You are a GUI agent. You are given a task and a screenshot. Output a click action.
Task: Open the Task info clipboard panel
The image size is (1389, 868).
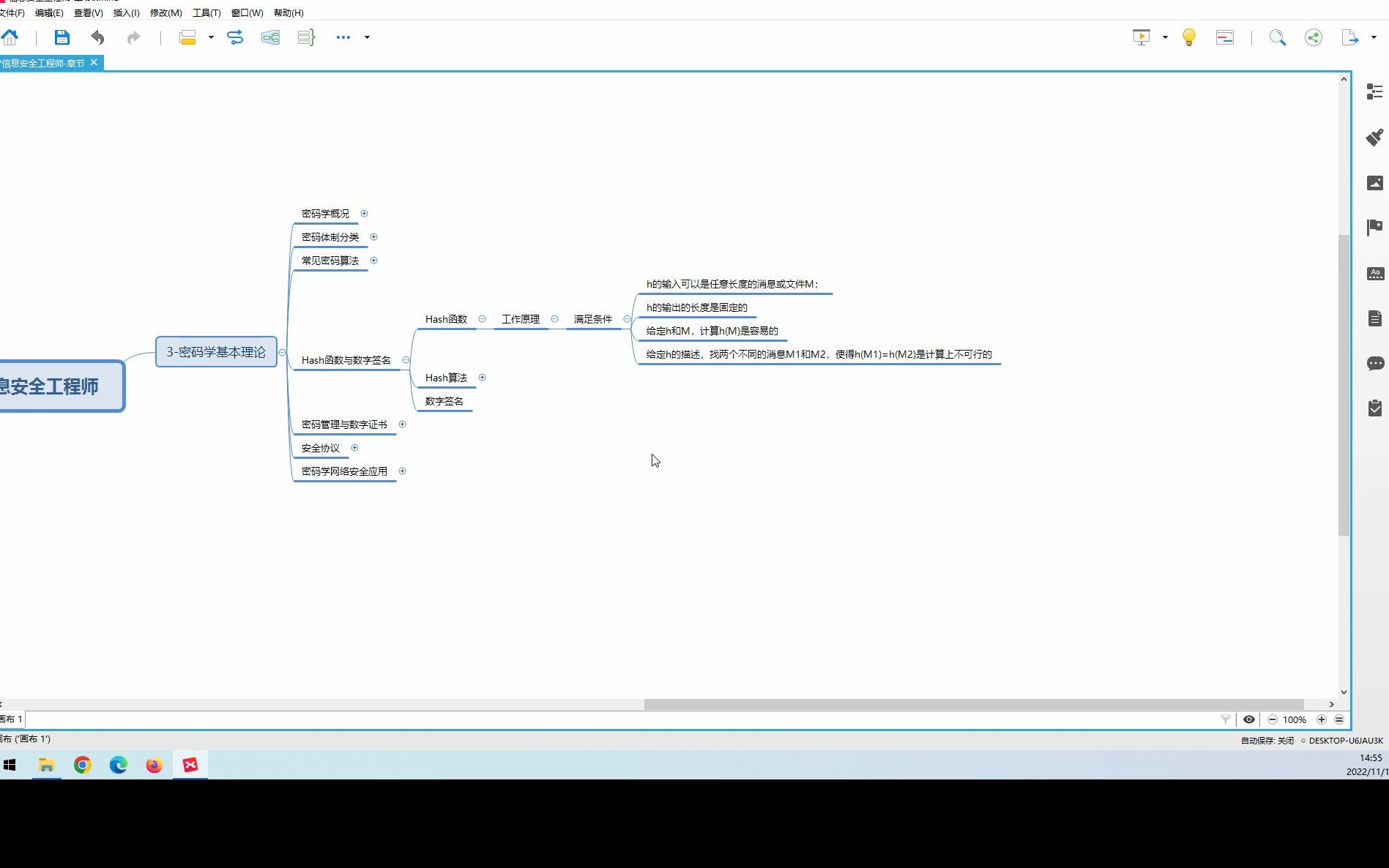pyautogui.click(x=1375, y=408)
